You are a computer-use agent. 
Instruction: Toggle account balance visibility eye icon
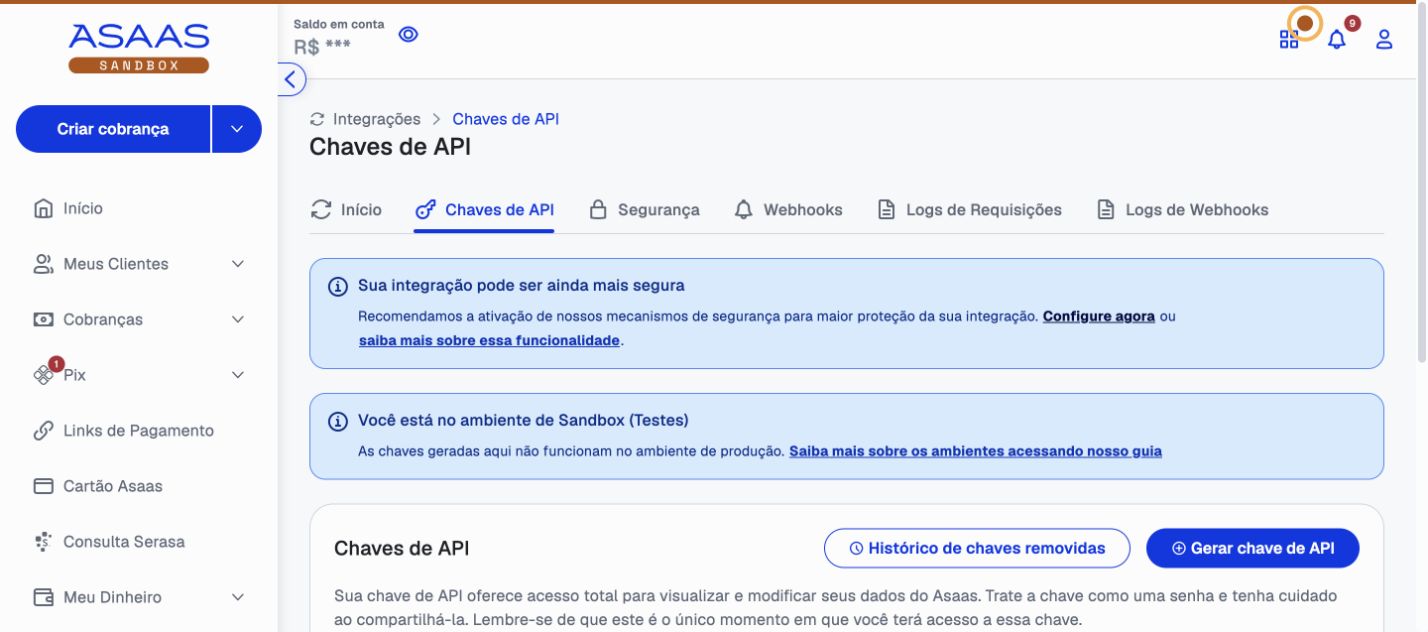pos(408,34)
